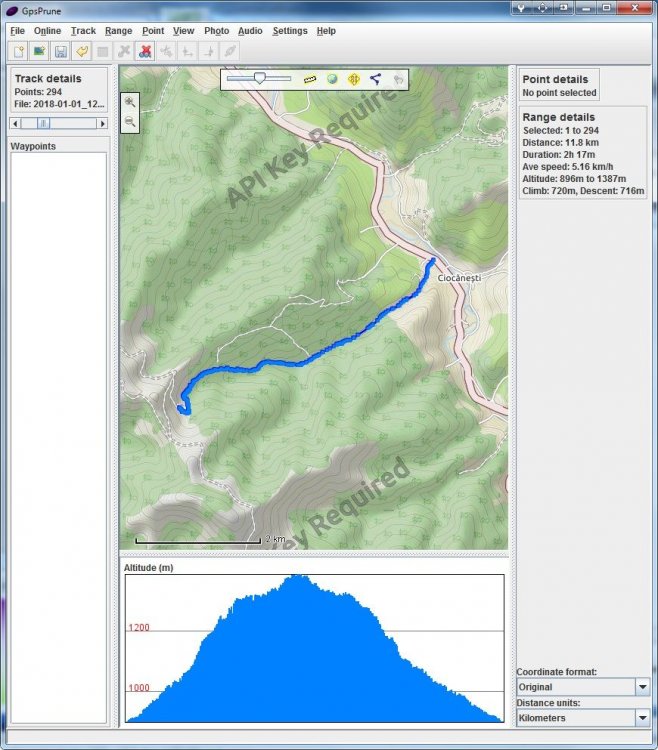This screenshot has height=750, width=658.
Task: Click the Ciocănești town label on map
Action: coord(459,278)
